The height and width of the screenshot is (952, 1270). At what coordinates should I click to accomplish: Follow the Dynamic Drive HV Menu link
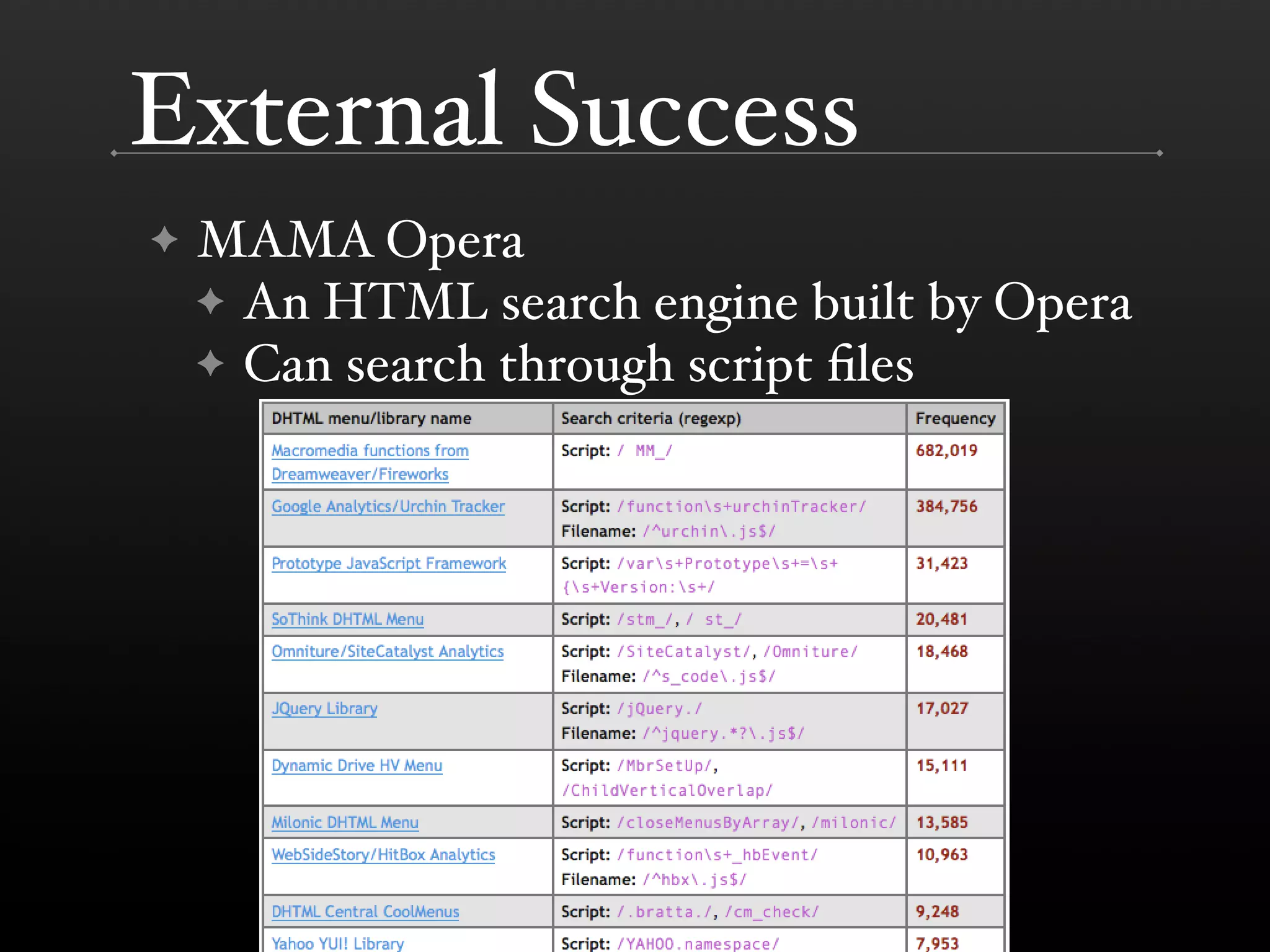357,765
